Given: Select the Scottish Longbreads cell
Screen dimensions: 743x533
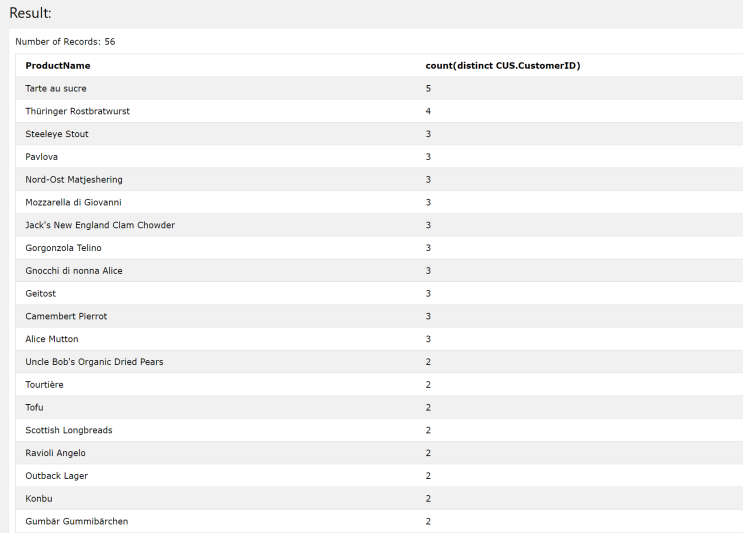Looking at the screenshot, I should tap(69, 430).
